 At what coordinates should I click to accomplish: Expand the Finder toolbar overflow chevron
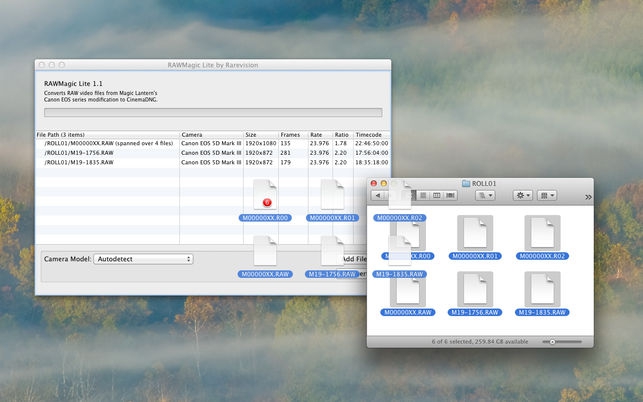[x=588, y=197]
